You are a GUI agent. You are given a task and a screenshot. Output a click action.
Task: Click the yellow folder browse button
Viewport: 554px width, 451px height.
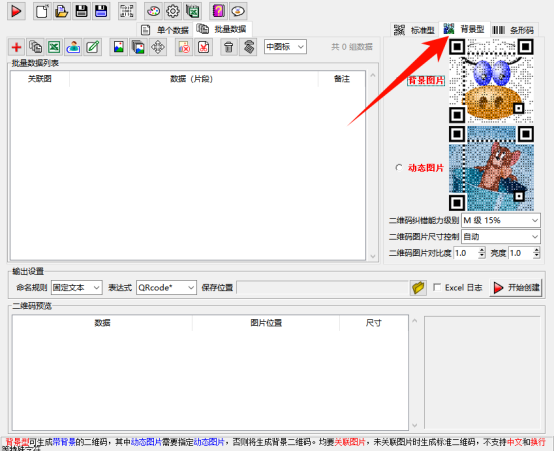pos(418,288)
